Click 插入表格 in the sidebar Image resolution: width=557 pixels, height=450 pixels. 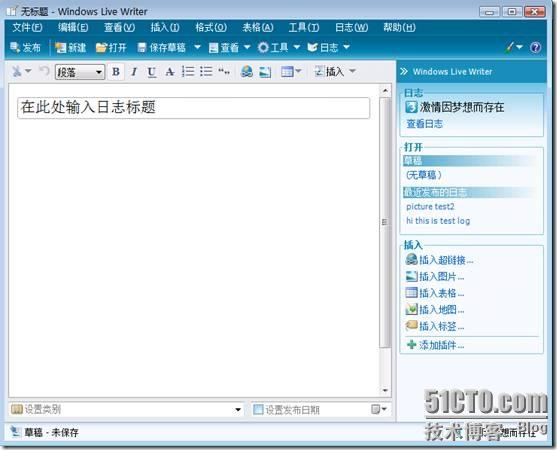pyautogui.click(x=442, y=293)
